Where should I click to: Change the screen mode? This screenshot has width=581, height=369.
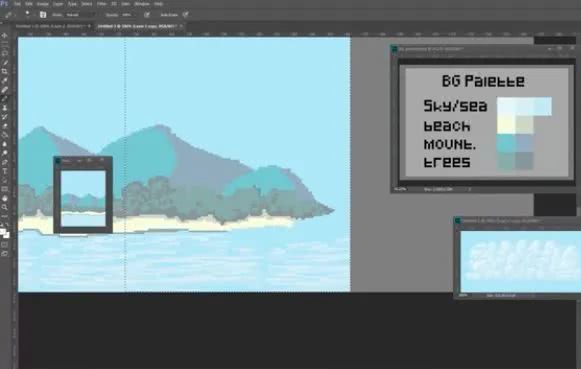5,254
